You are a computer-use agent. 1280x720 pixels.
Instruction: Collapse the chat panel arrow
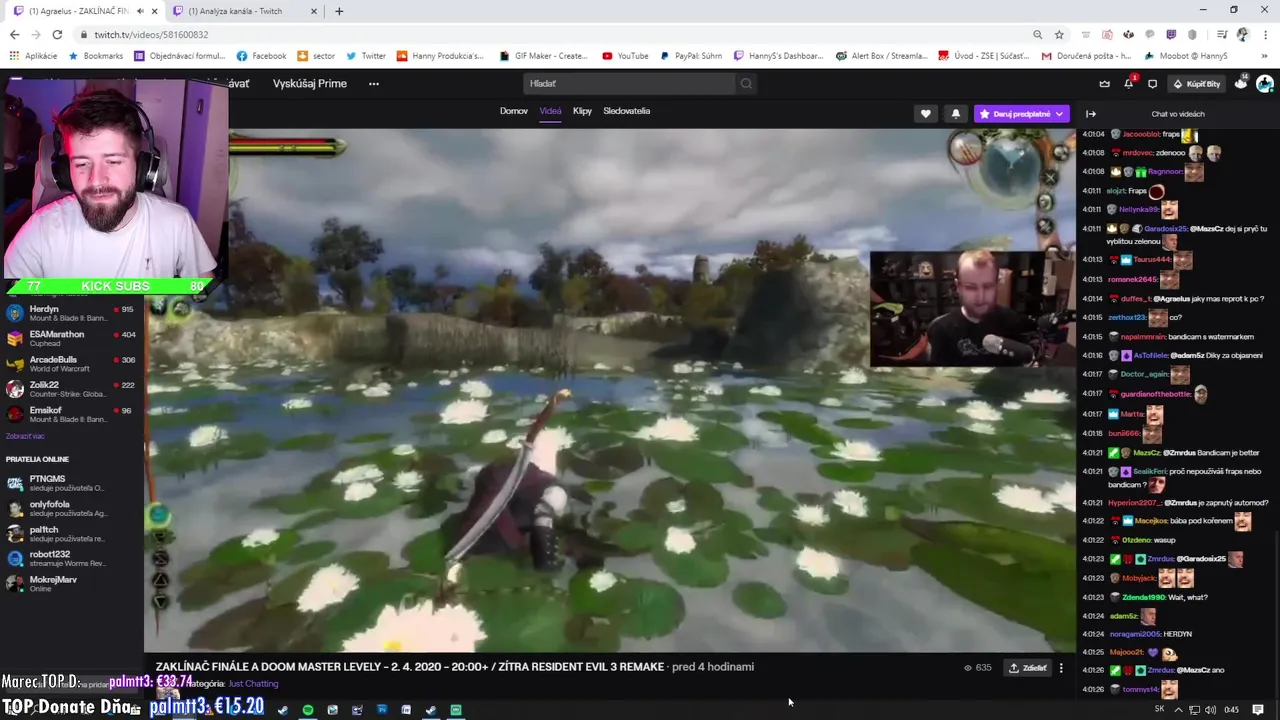[1091, 114]
